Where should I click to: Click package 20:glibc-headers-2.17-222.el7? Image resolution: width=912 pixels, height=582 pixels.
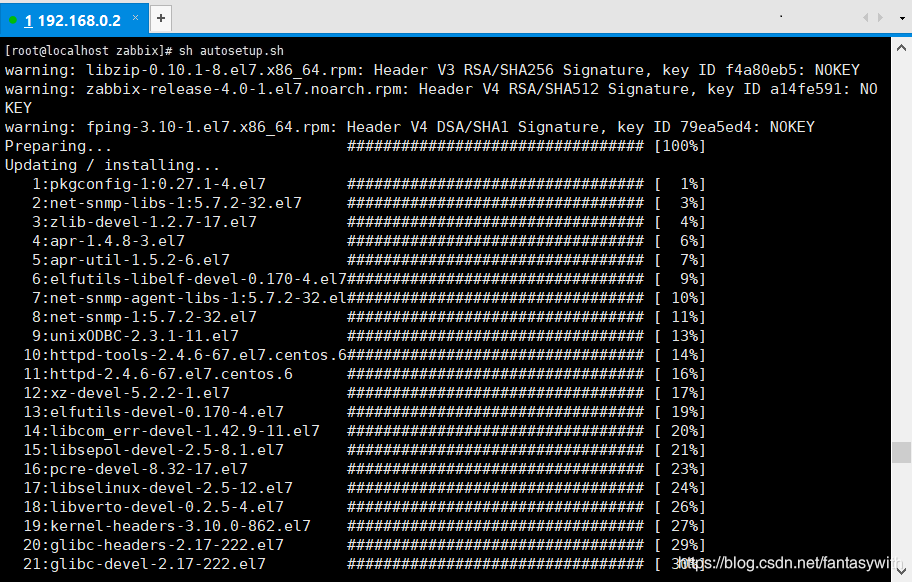154,545
